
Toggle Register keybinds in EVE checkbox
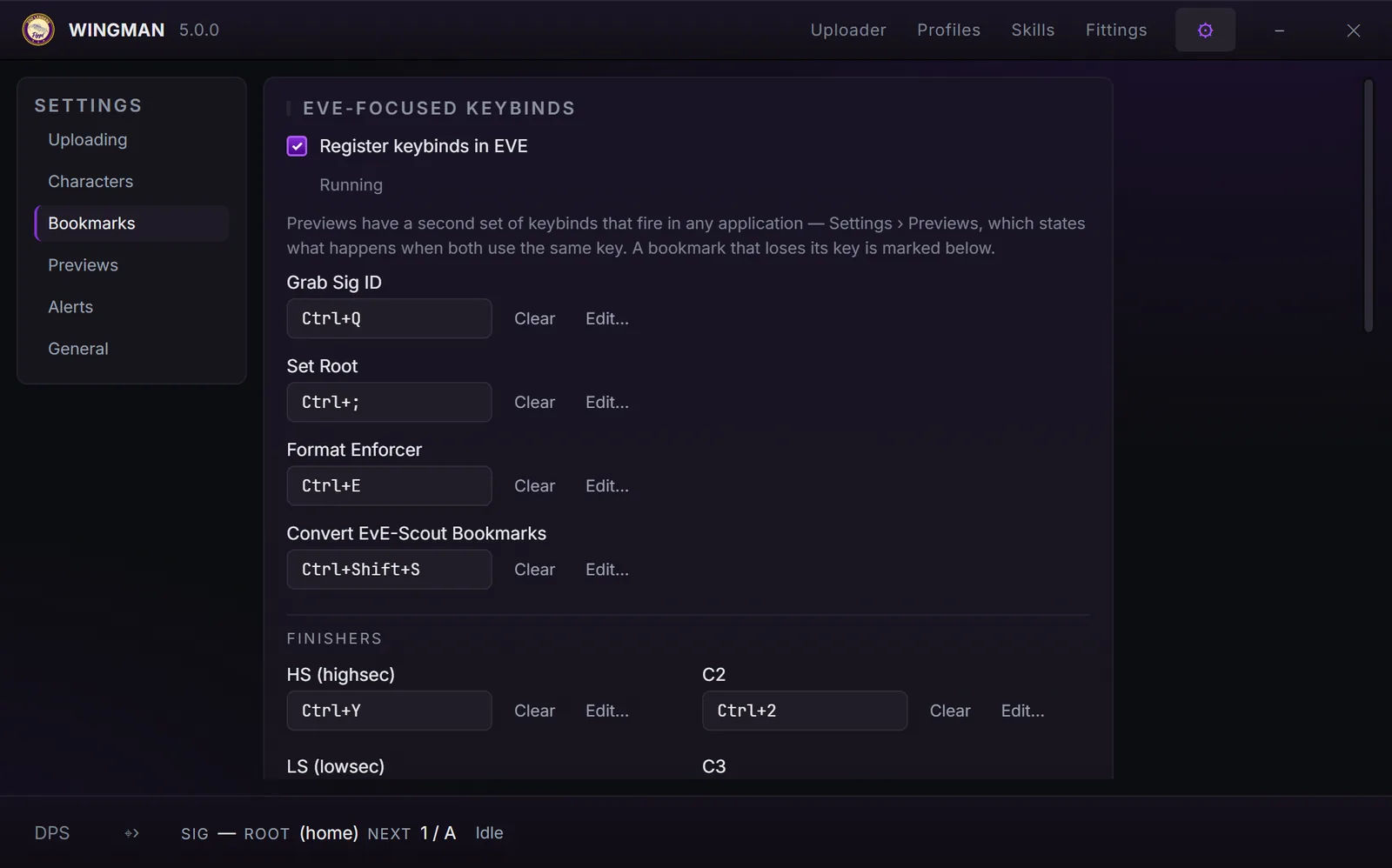(x=297, y=146)
